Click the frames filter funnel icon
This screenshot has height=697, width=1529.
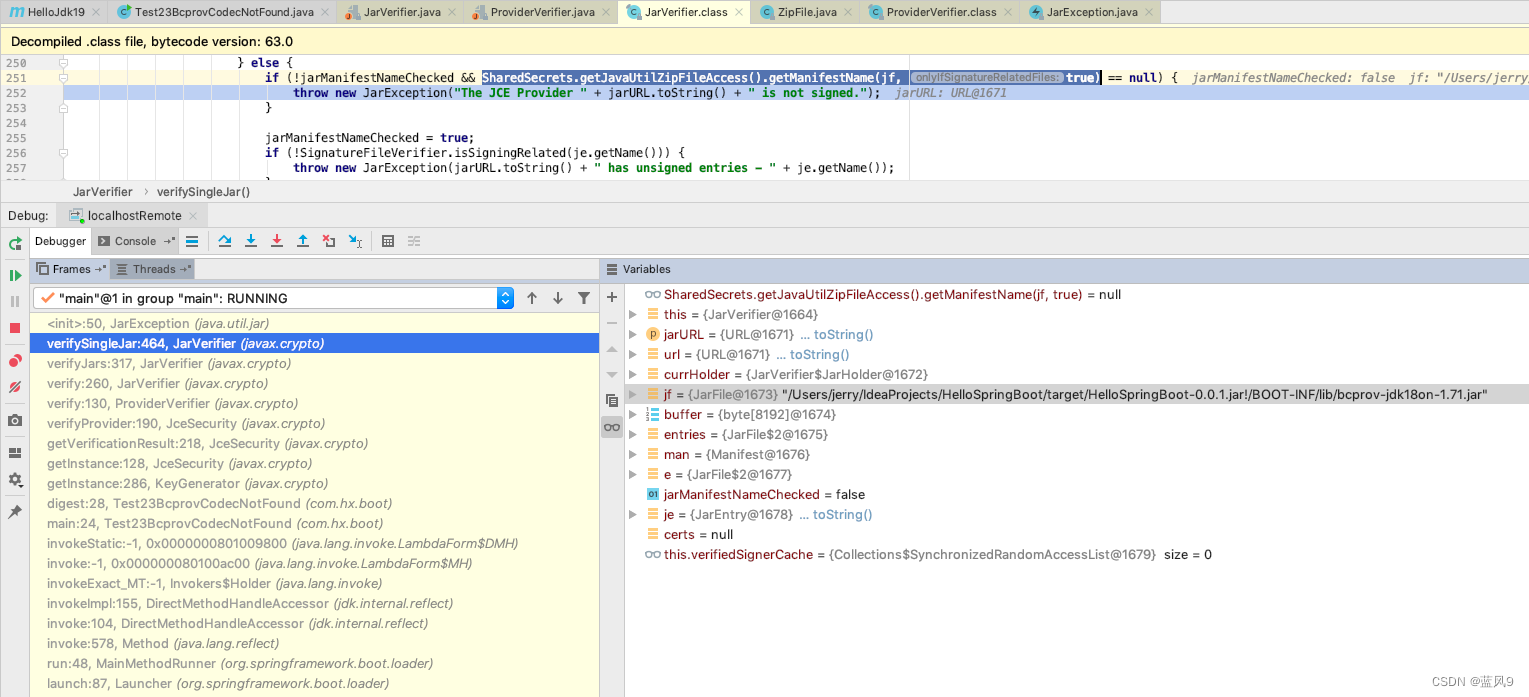click(584, 298)
